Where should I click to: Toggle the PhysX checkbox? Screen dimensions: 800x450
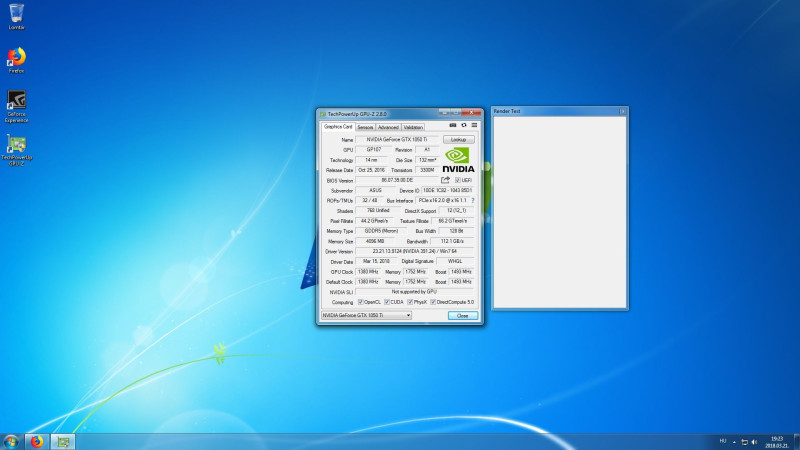[410, 302]
